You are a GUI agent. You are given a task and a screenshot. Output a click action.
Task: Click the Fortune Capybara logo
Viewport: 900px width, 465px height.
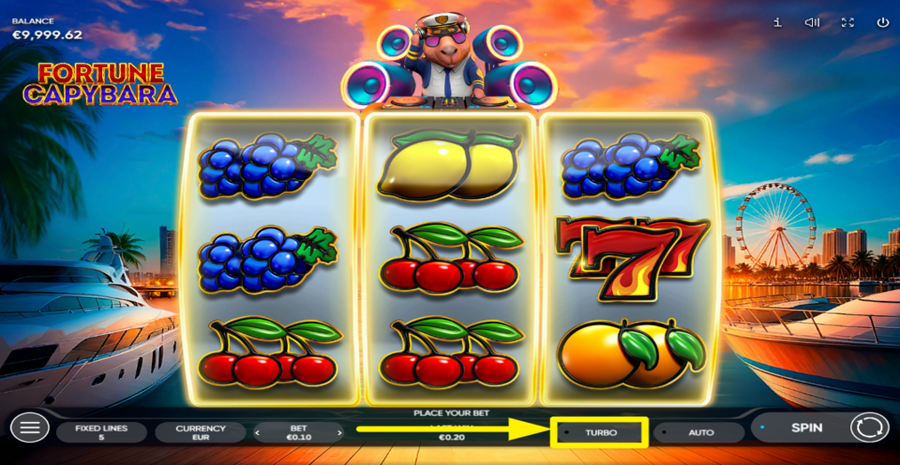coord(100,84)
